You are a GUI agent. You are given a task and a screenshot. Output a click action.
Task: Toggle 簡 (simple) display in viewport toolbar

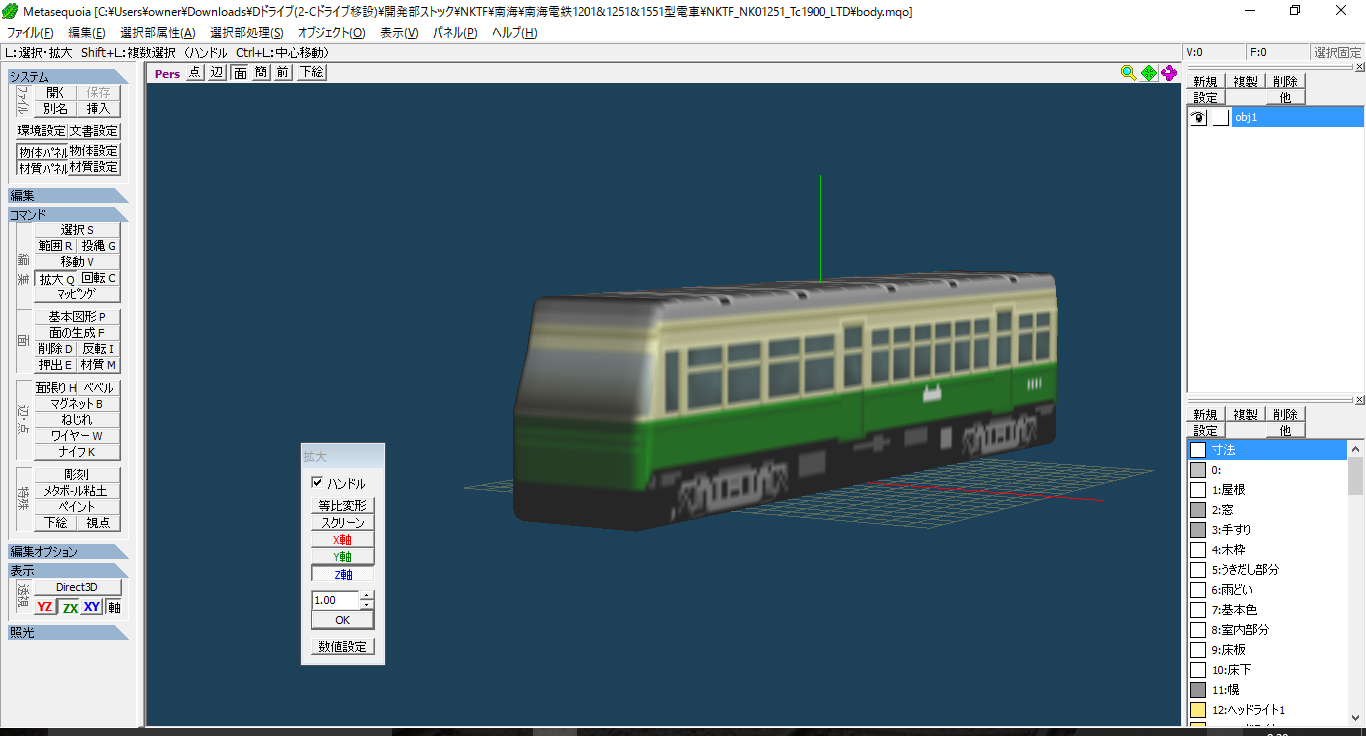click(261, 72)
